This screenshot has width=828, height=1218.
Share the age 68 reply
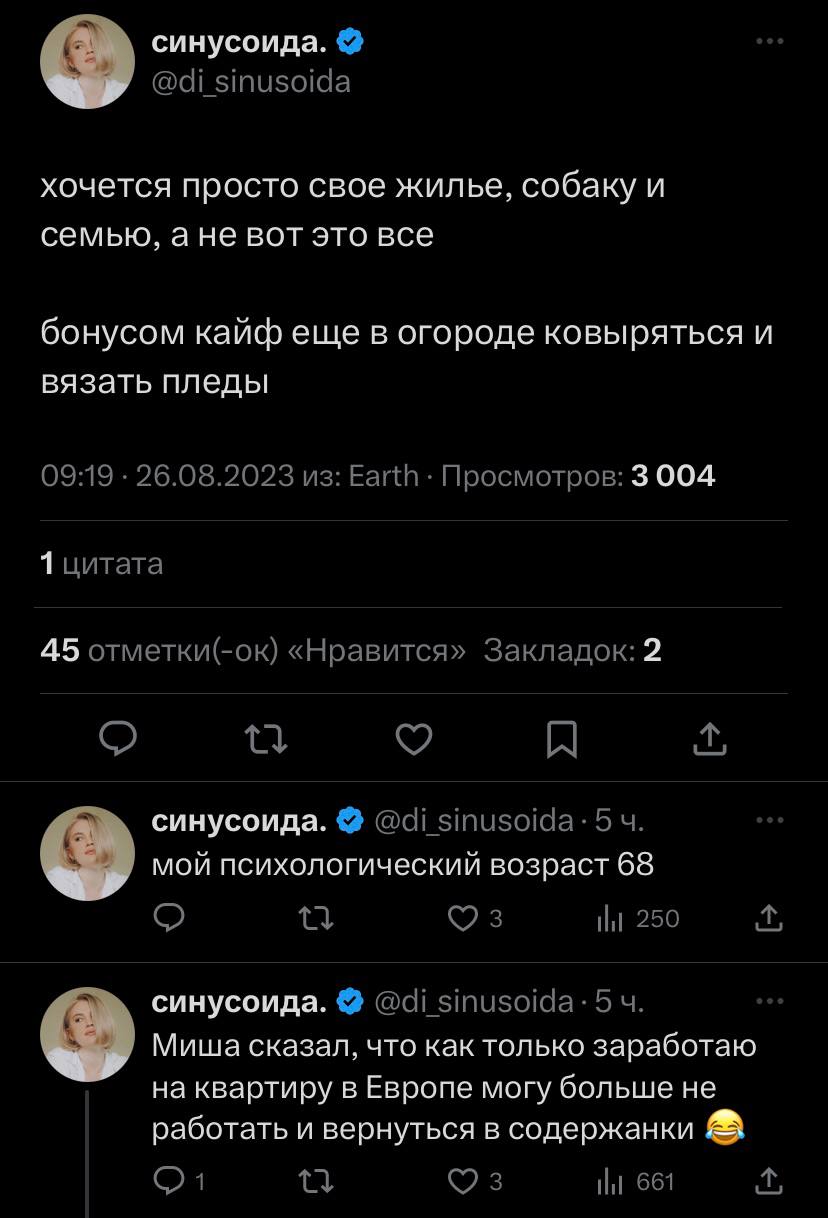769,918
